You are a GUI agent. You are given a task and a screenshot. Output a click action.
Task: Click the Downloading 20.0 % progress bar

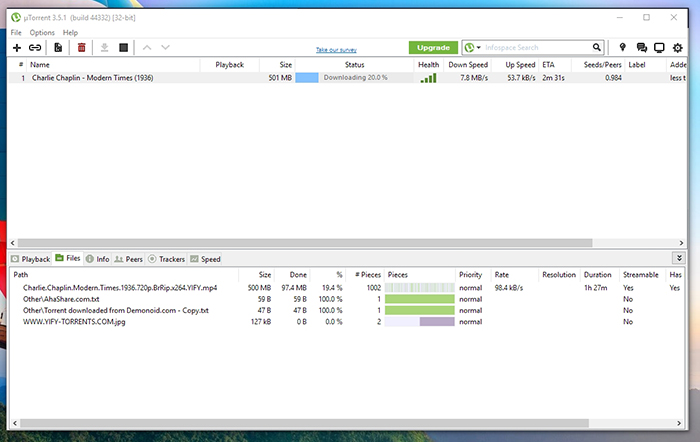click(x=354, y=78)
